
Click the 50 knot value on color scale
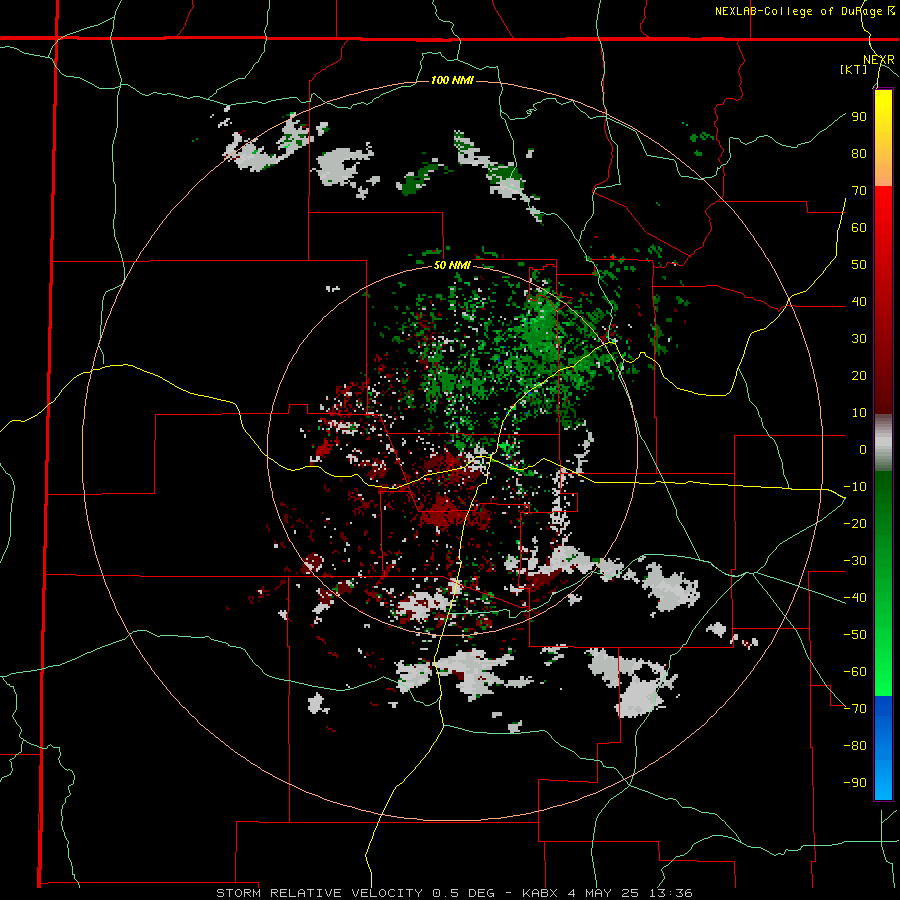(x=859, y=265)
